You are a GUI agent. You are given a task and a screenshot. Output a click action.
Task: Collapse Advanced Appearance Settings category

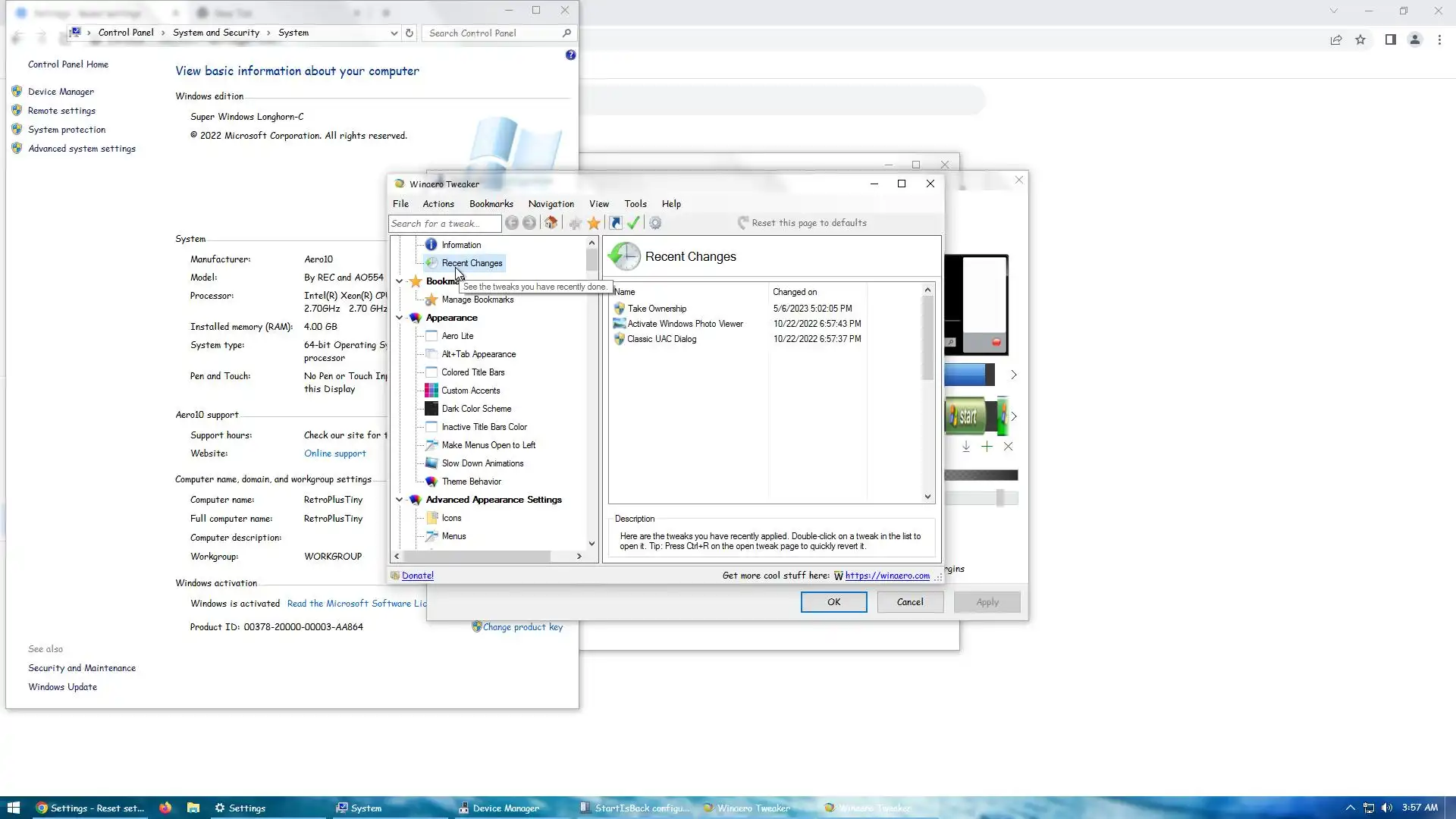pos(400,500)
